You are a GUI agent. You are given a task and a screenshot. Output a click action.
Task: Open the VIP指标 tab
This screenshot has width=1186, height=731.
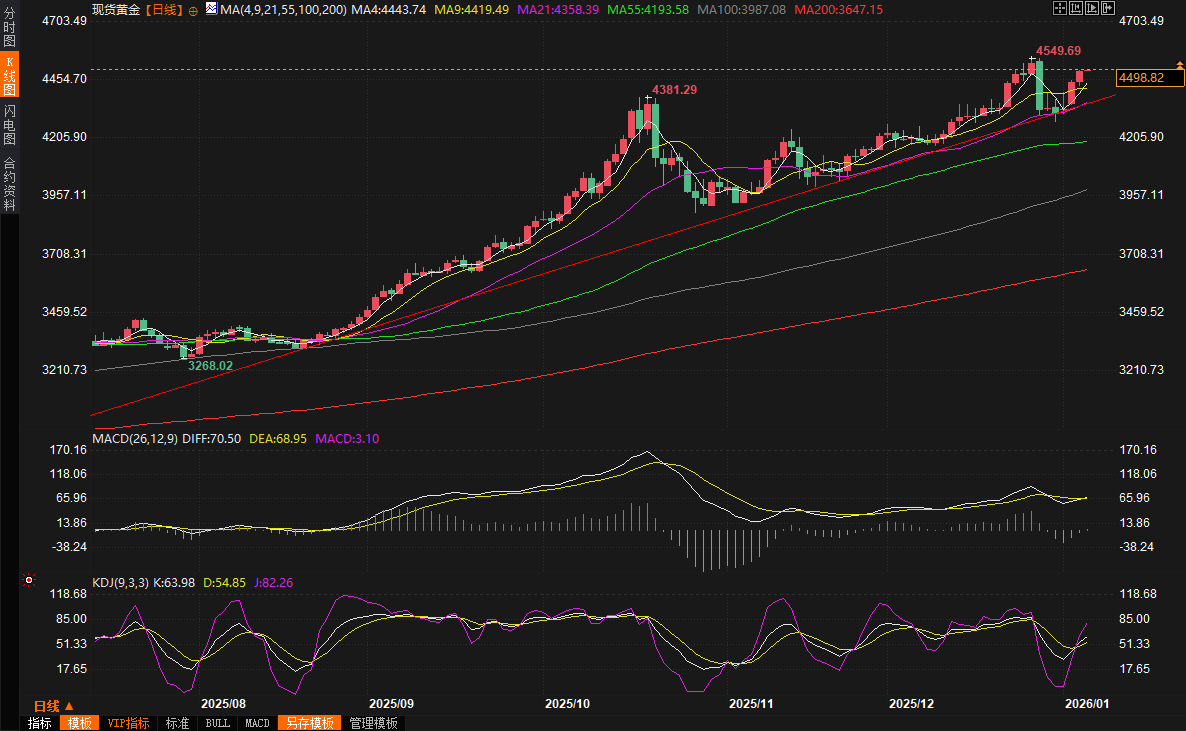click(x=128, y=723)
